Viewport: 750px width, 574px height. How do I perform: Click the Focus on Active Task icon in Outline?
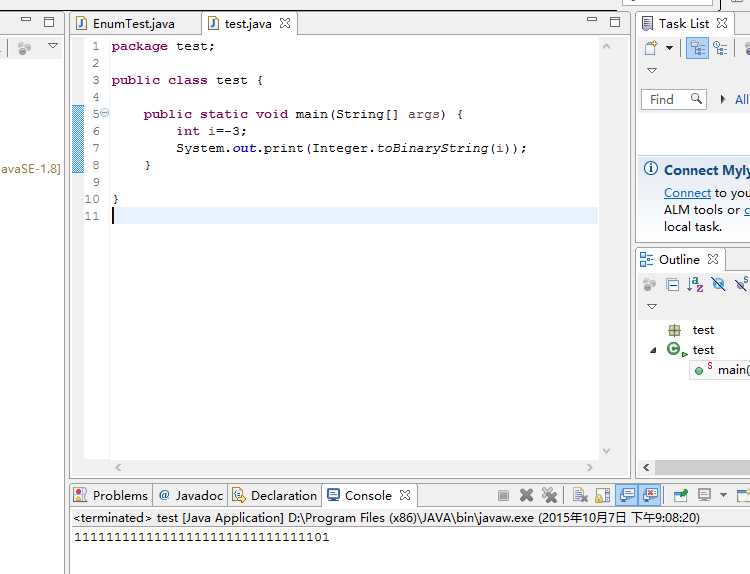(649, 285)
